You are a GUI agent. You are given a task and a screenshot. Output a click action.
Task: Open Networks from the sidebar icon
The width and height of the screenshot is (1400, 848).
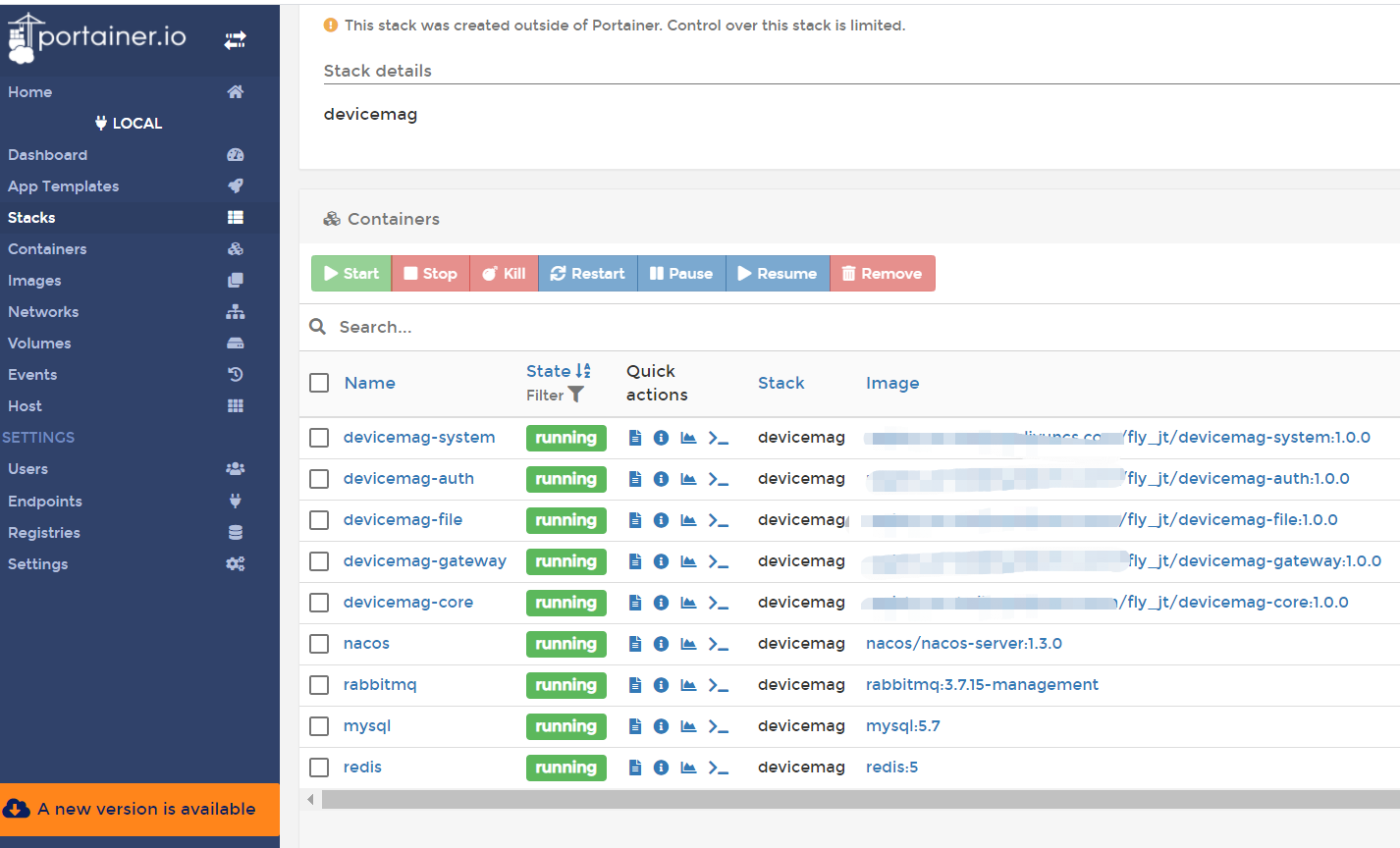pyautogui.click(x=236, y=311)
